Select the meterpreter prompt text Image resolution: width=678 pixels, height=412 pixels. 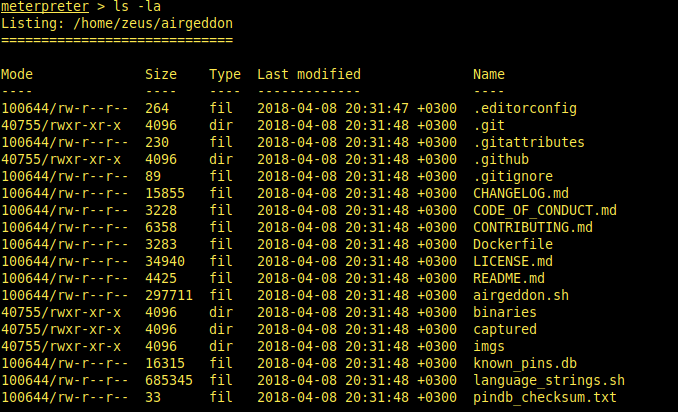[45, 6]
